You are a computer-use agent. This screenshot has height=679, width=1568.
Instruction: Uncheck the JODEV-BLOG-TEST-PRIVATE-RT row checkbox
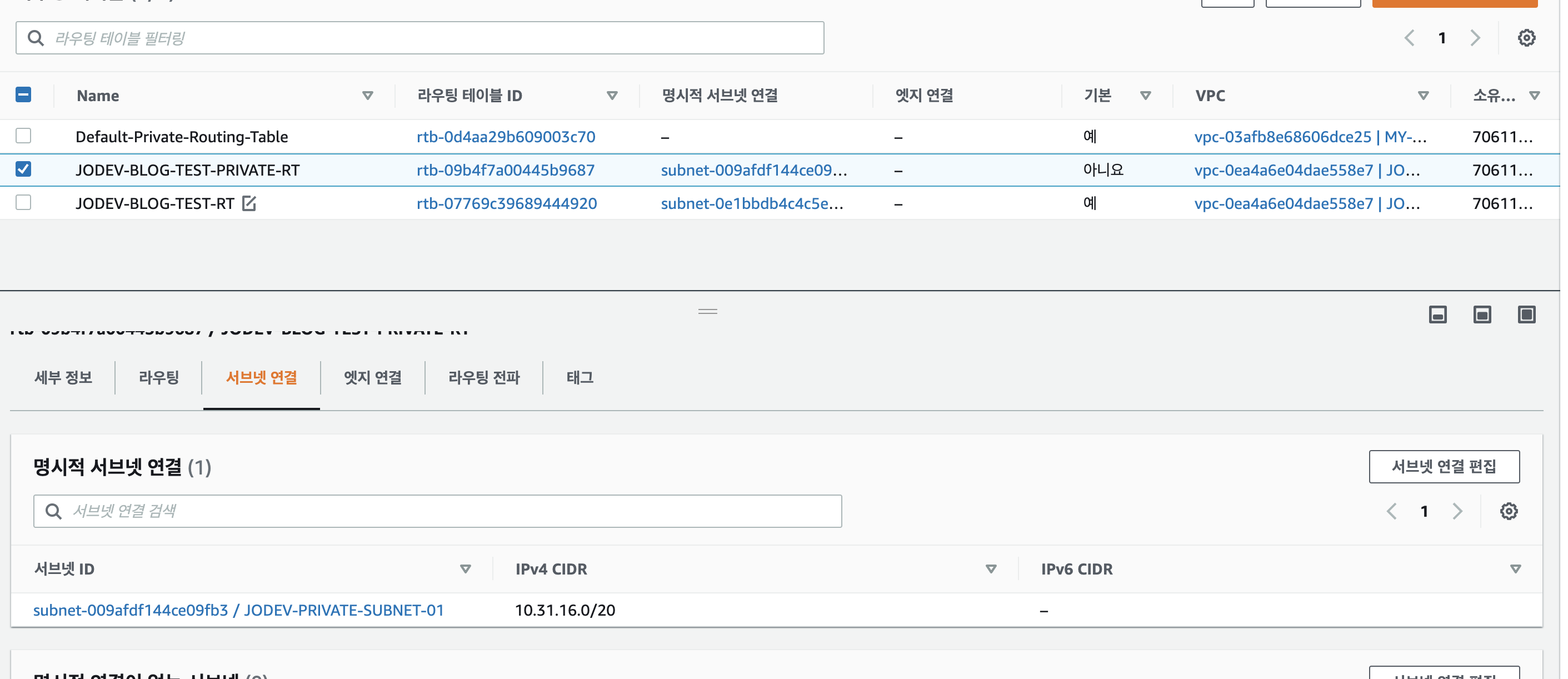[x=23, y=169]
